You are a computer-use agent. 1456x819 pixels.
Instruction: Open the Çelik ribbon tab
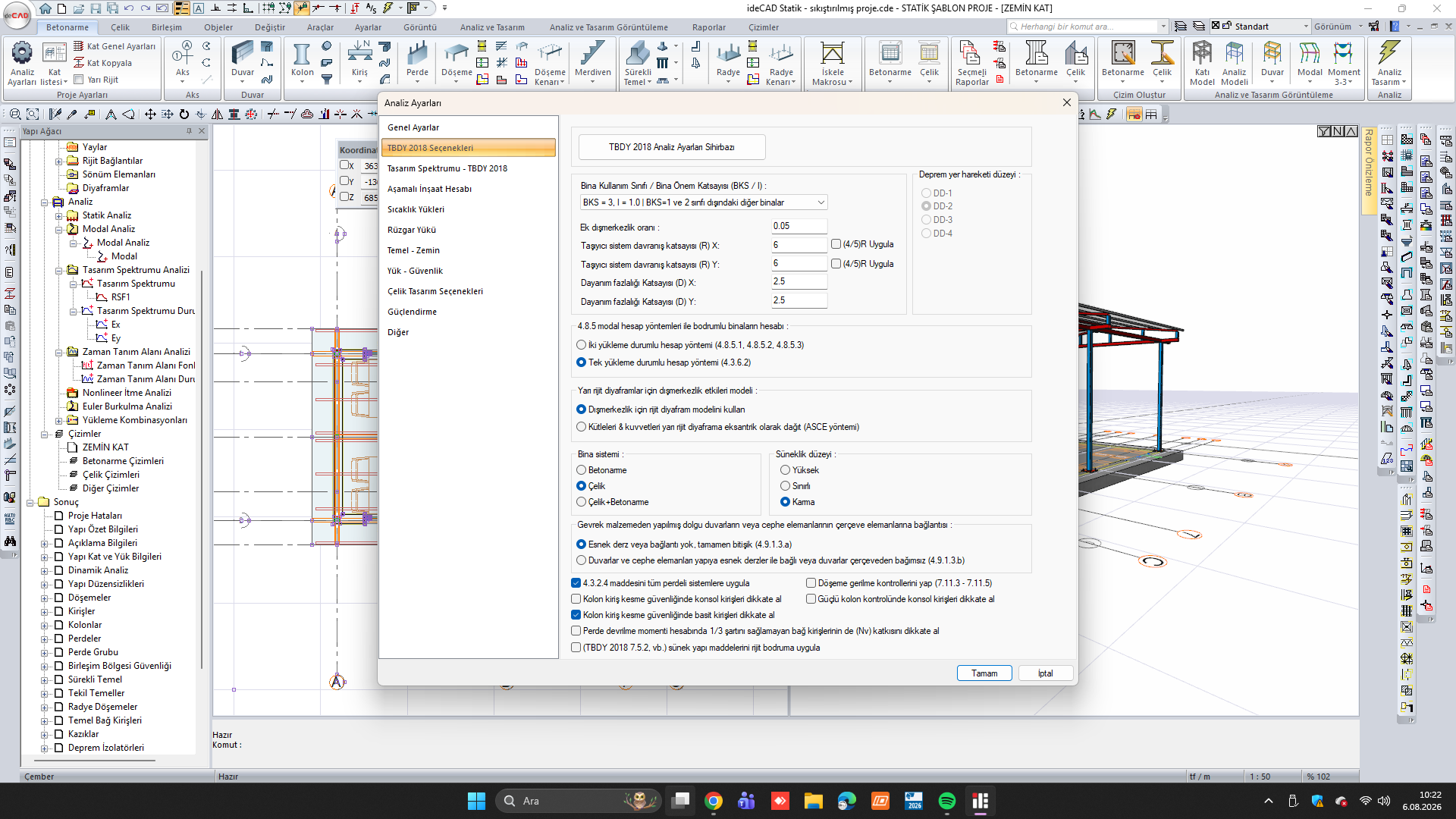coord(121,27)
